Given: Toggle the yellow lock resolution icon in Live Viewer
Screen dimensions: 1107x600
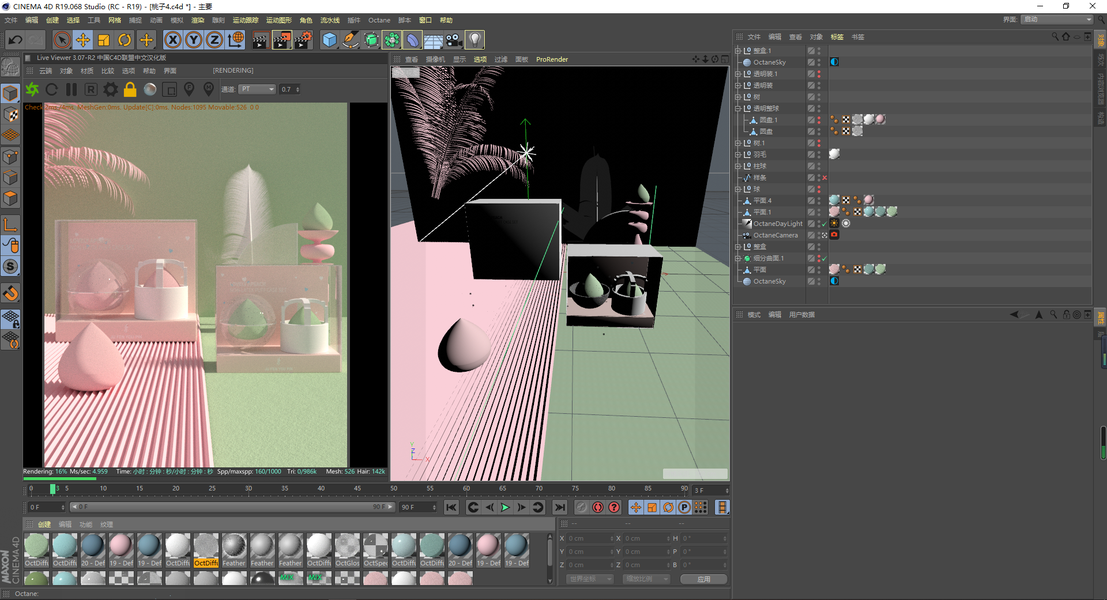Looking at the screenshot, I should coord(130,90).
